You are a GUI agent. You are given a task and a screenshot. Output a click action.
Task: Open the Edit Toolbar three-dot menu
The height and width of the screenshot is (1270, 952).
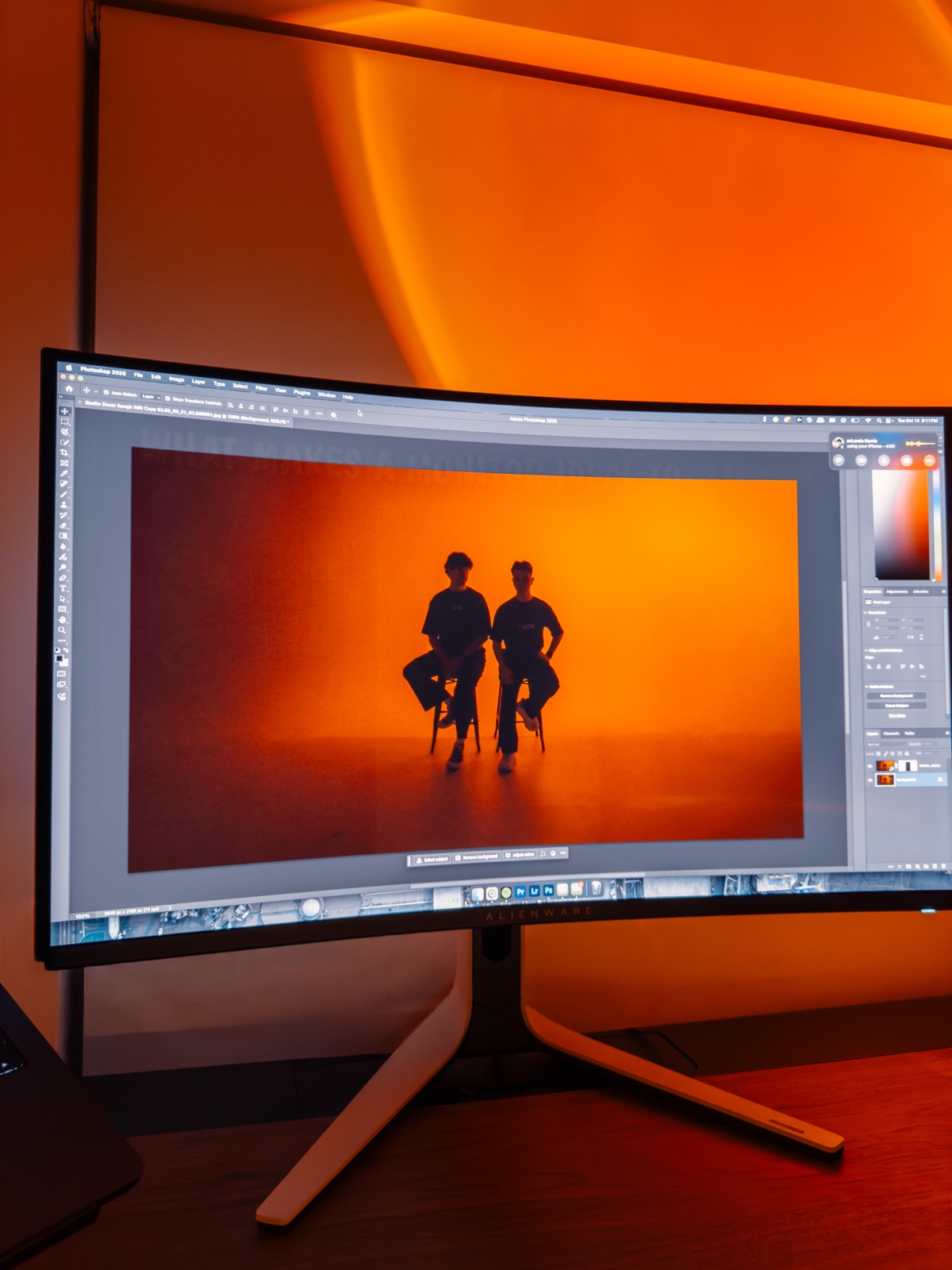pos(62,641)
